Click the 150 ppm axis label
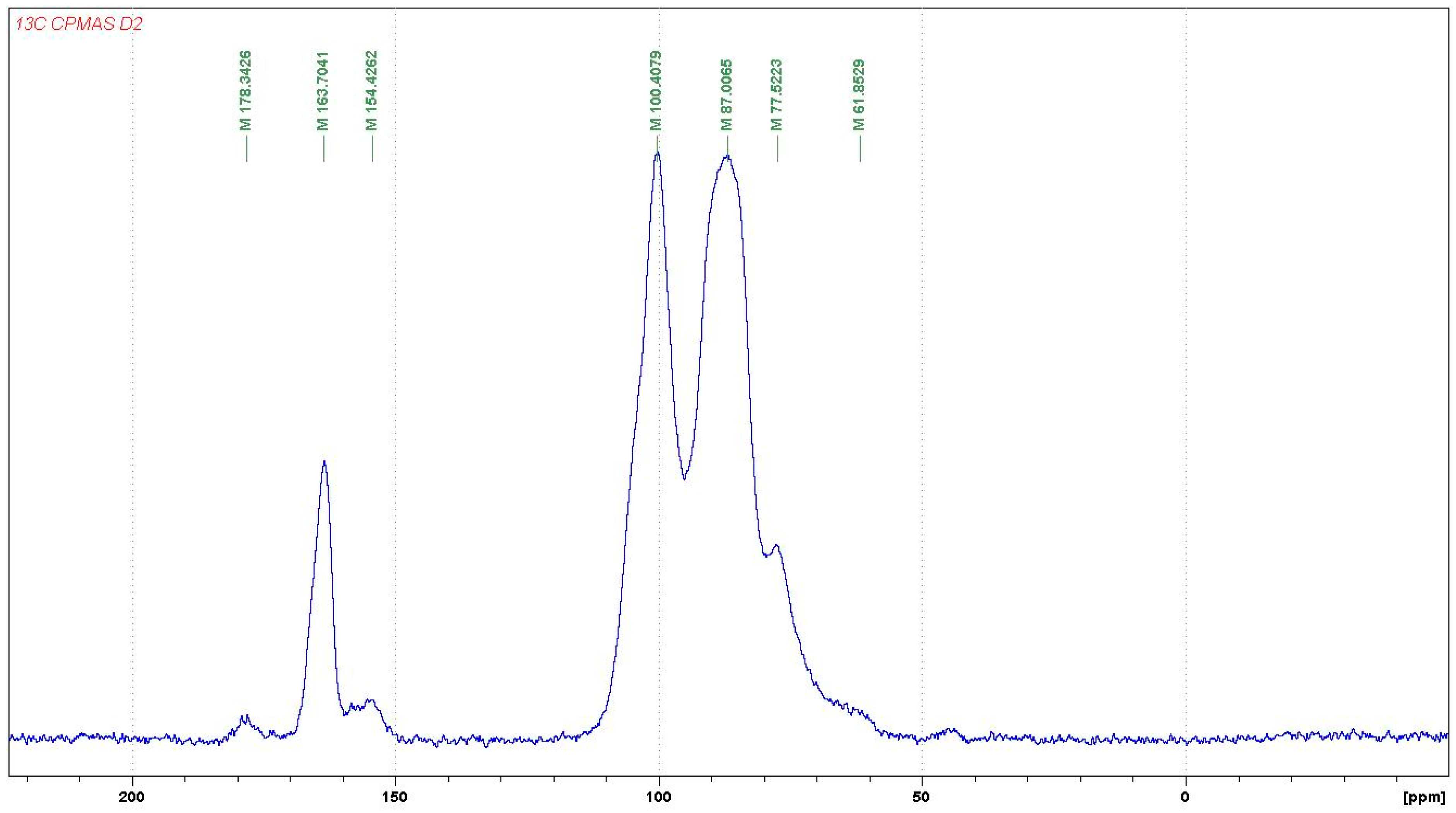The image size is (1456, 813). pyautogui.click(x=395, y=797)
